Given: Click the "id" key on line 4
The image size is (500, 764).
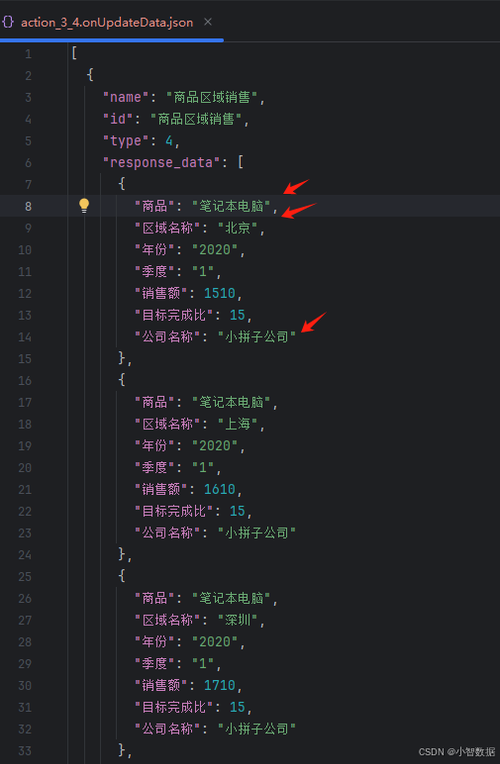Looking at the screenshot, I should [x=118, y=119].
